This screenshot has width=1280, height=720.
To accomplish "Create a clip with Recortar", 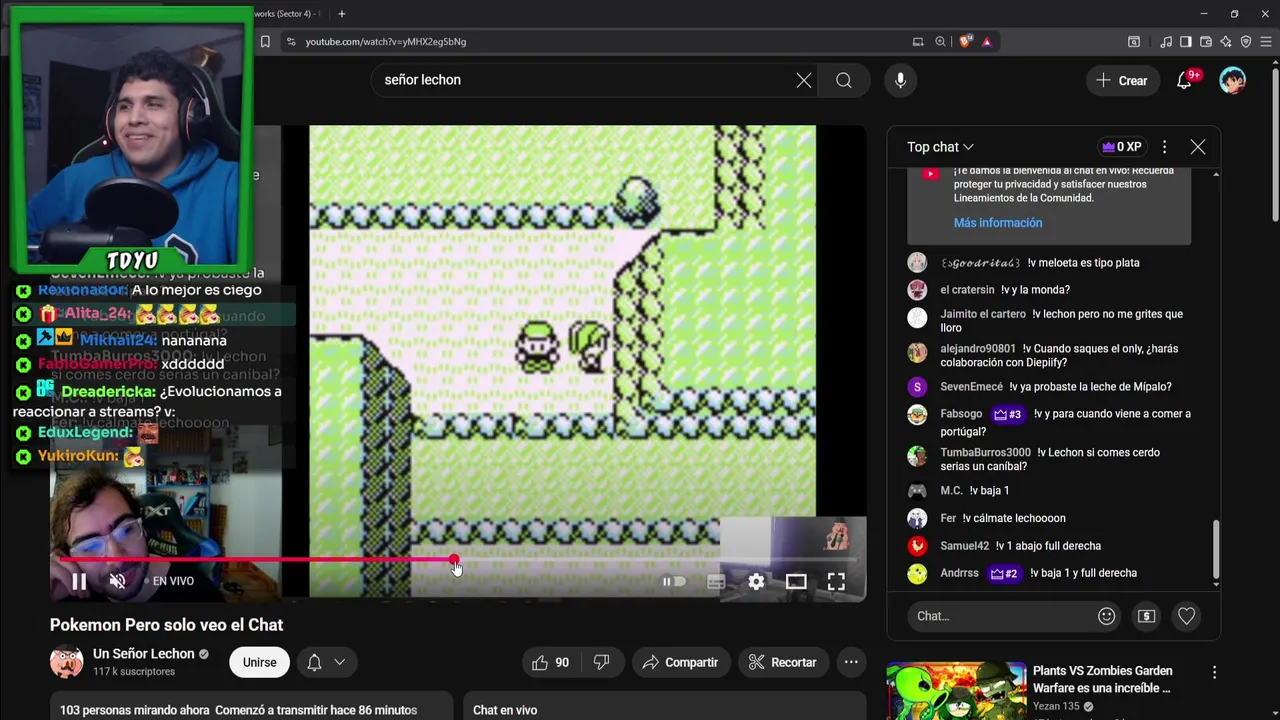I will click(783, 662).
